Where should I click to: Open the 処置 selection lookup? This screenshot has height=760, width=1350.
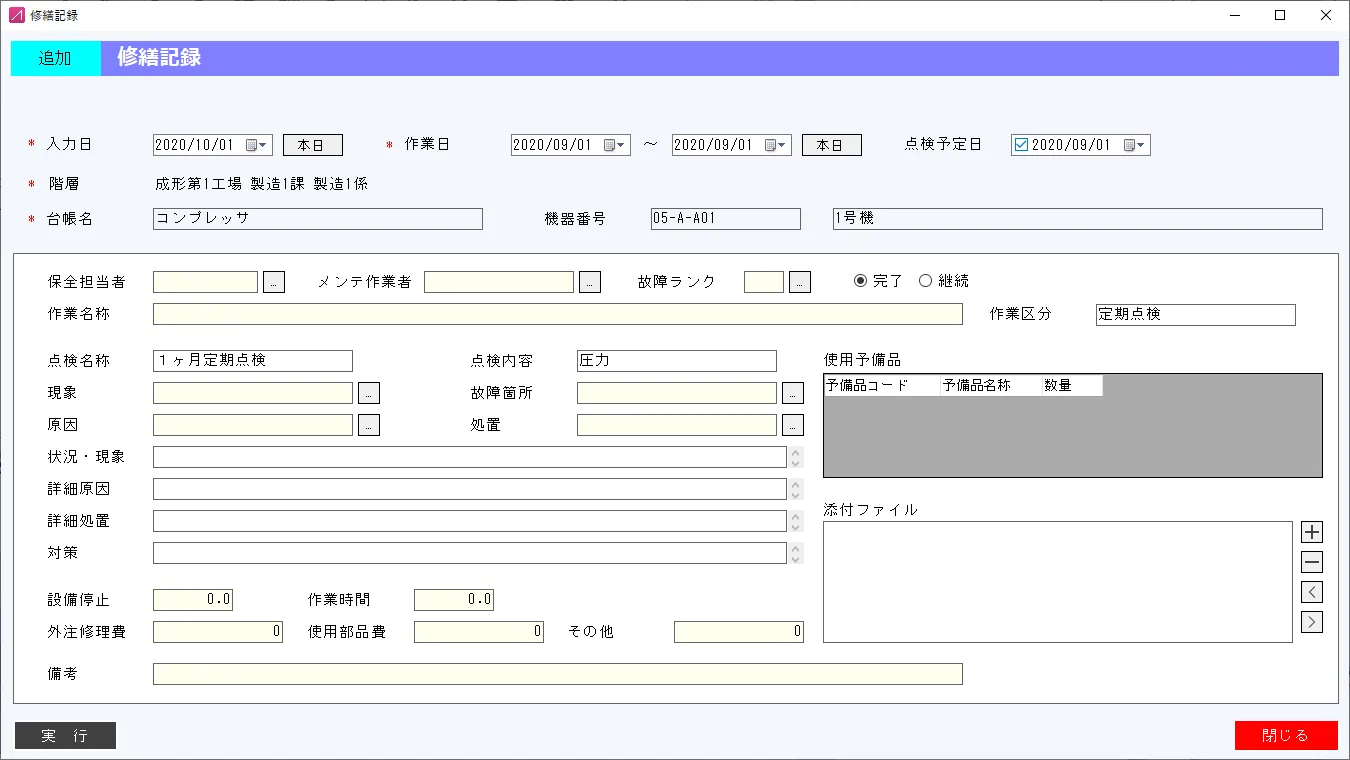point(792,424)
